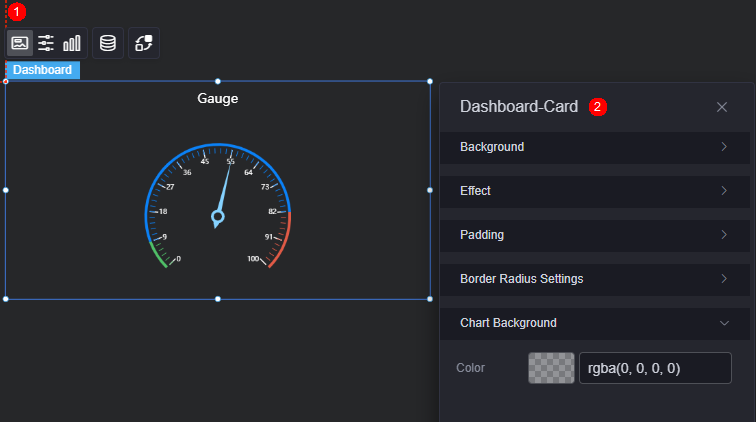Open the sliders settings icon
The image size is (756, 422).
coord(46,43)
